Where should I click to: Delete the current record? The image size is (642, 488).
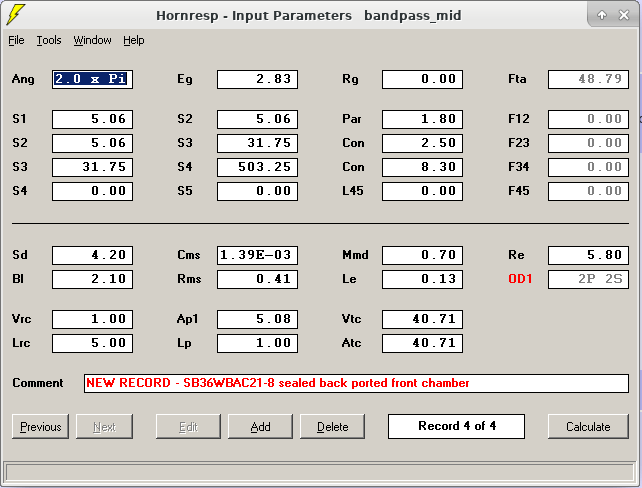[332, 427]
